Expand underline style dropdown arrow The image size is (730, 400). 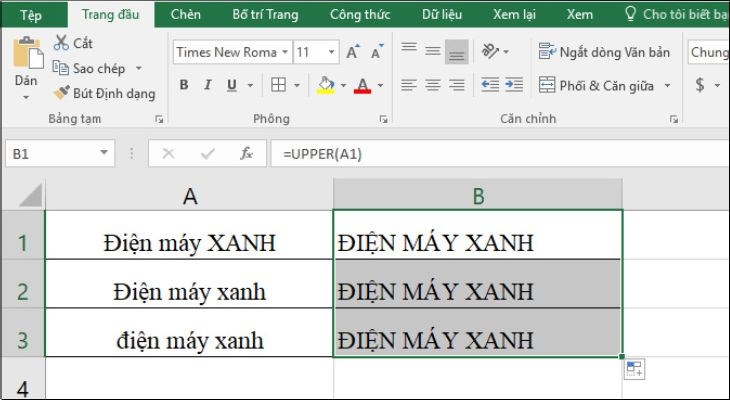point(250,85)
